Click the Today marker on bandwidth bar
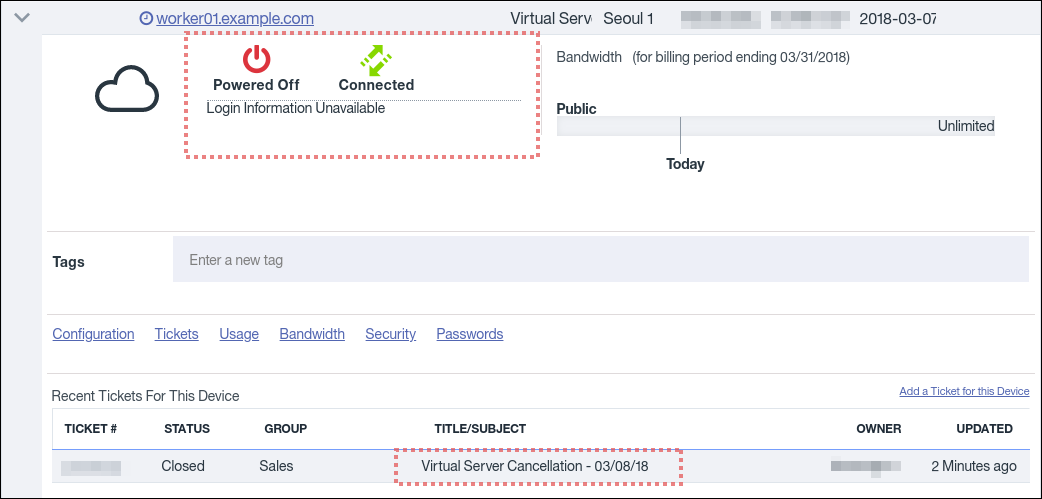This screenshot has width=1042, height=499. tap(685, 164)
